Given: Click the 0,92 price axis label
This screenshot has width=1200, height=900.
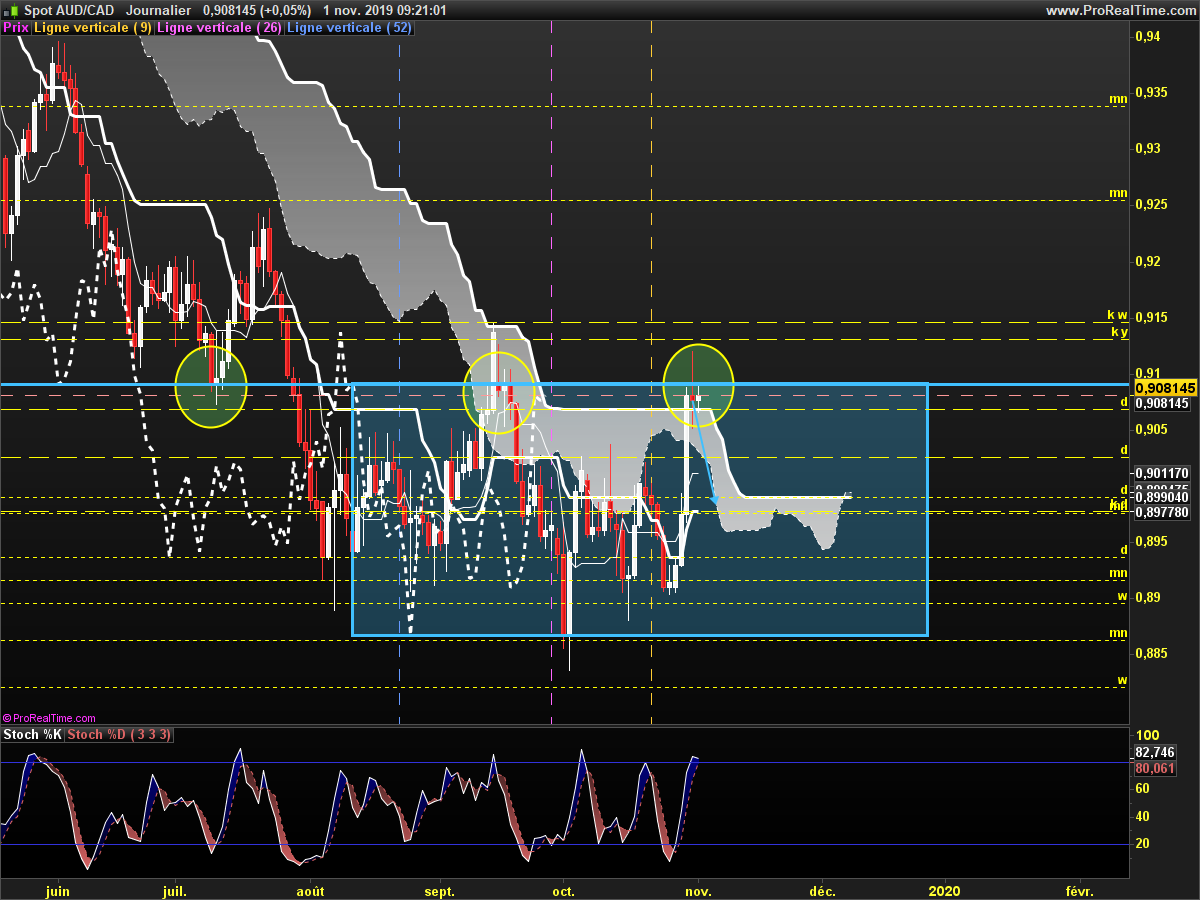Looking at the screenshot, I should [1147, 261].
